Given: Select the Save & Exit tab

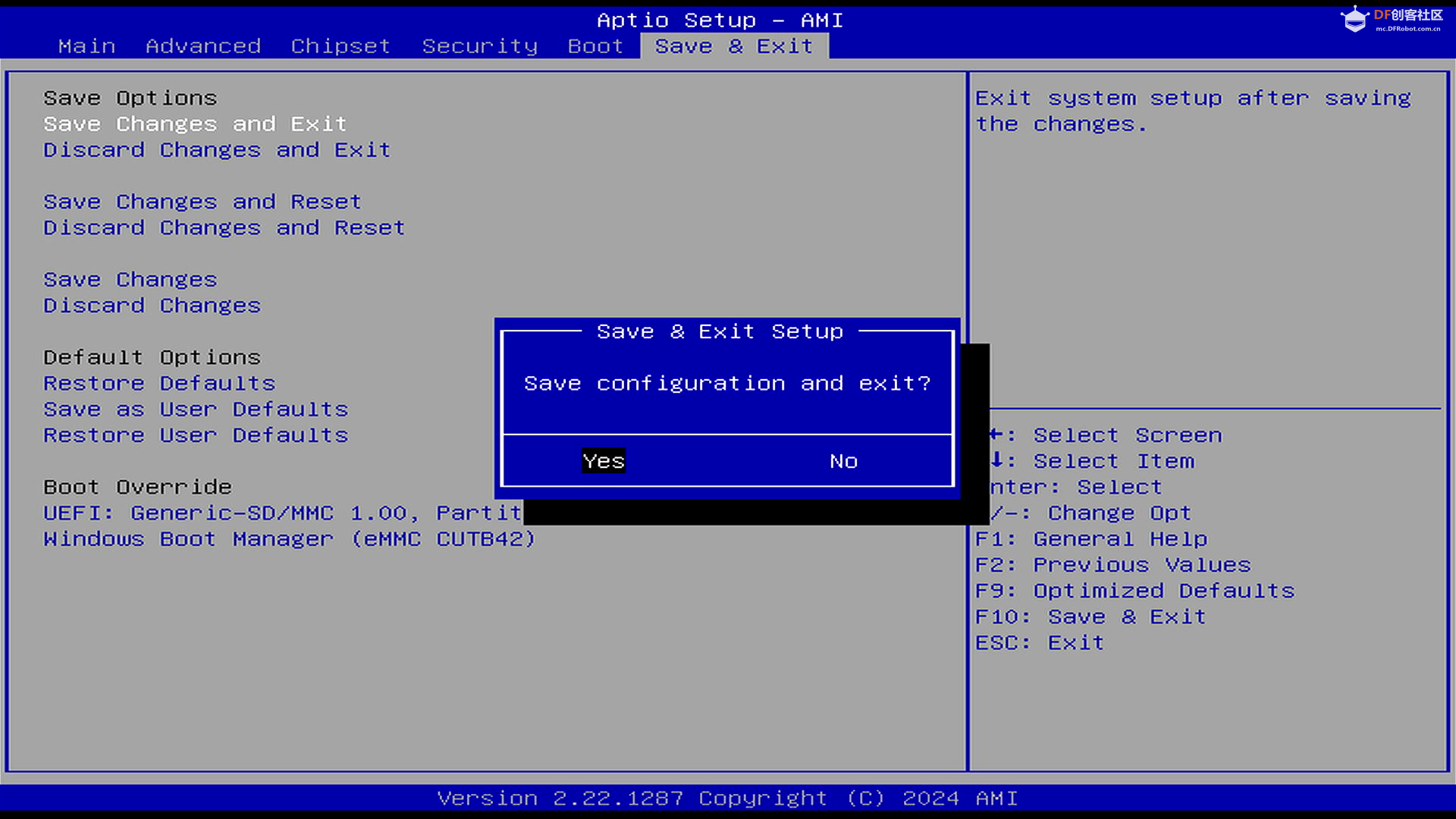Looking at the screenshot, I should [733, 46].
